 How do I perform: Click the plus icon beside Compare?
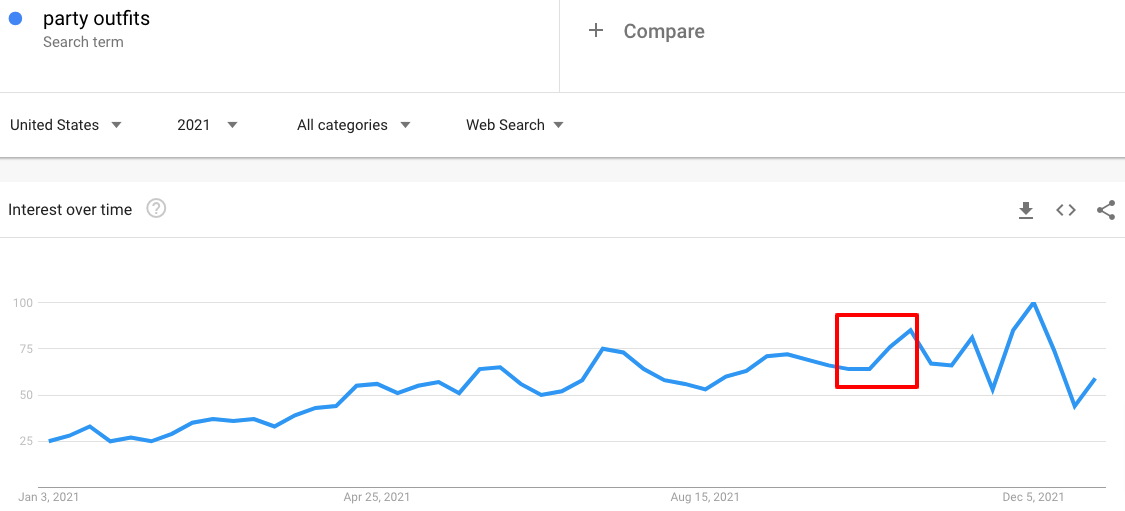pyautogui.click(x=596, y=30)
